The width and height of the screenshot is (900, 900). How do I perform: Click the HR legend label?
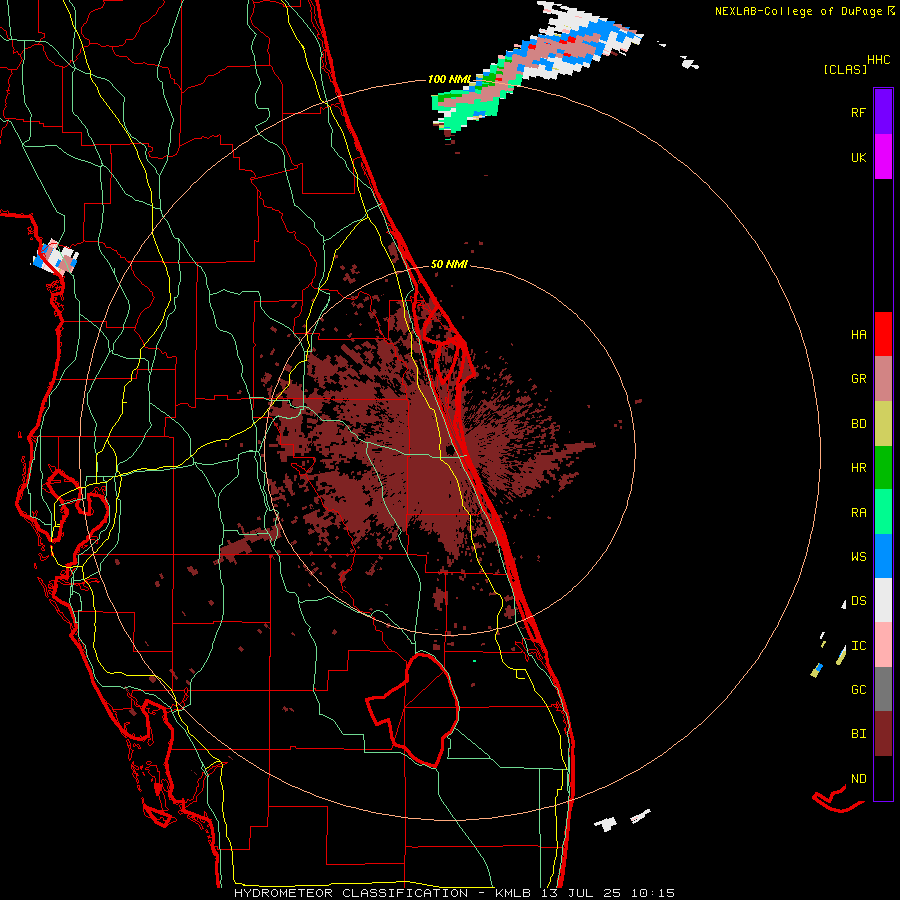[x=858, y=468]
